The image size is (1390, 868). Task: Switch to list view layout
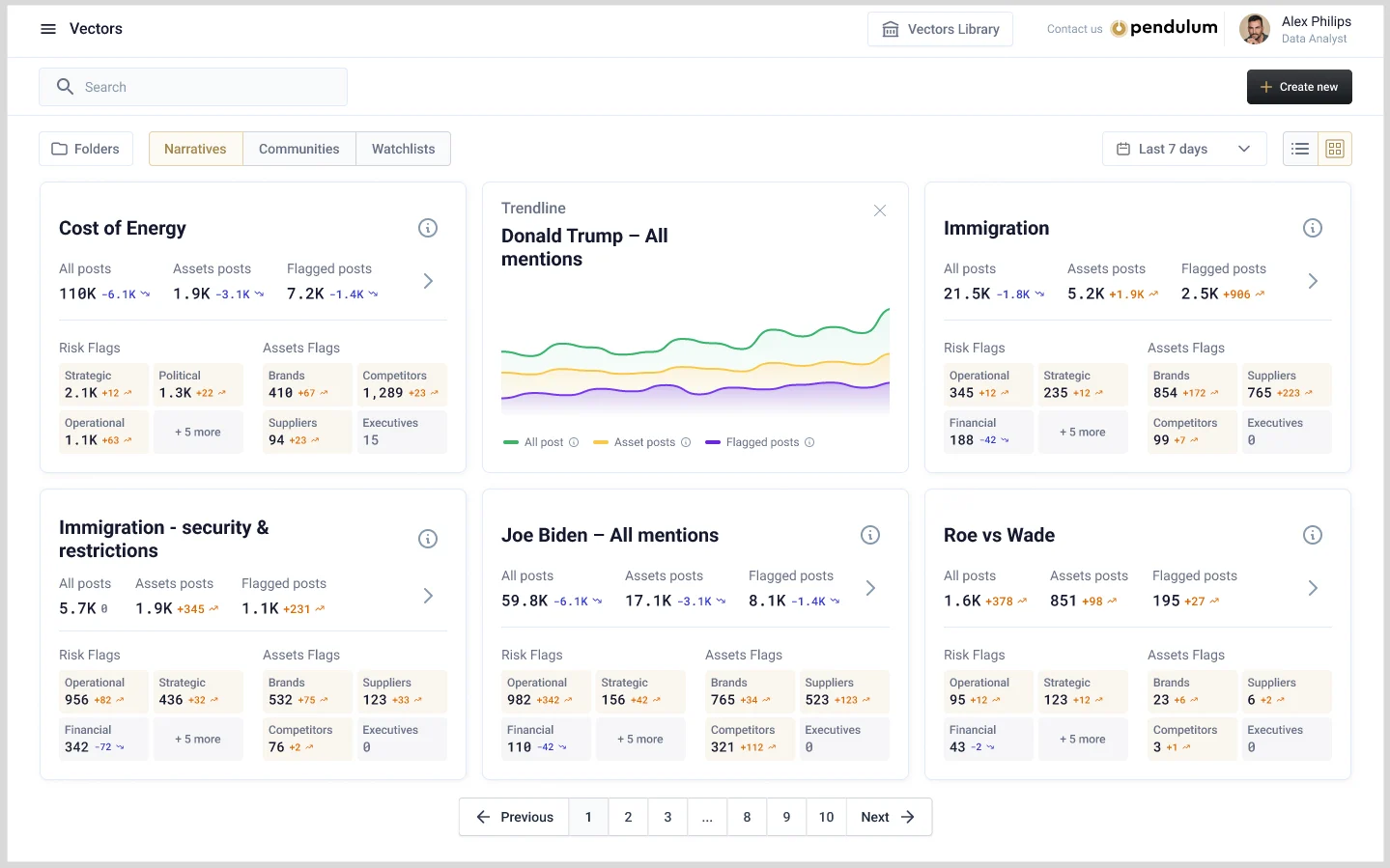[1300, 148]
